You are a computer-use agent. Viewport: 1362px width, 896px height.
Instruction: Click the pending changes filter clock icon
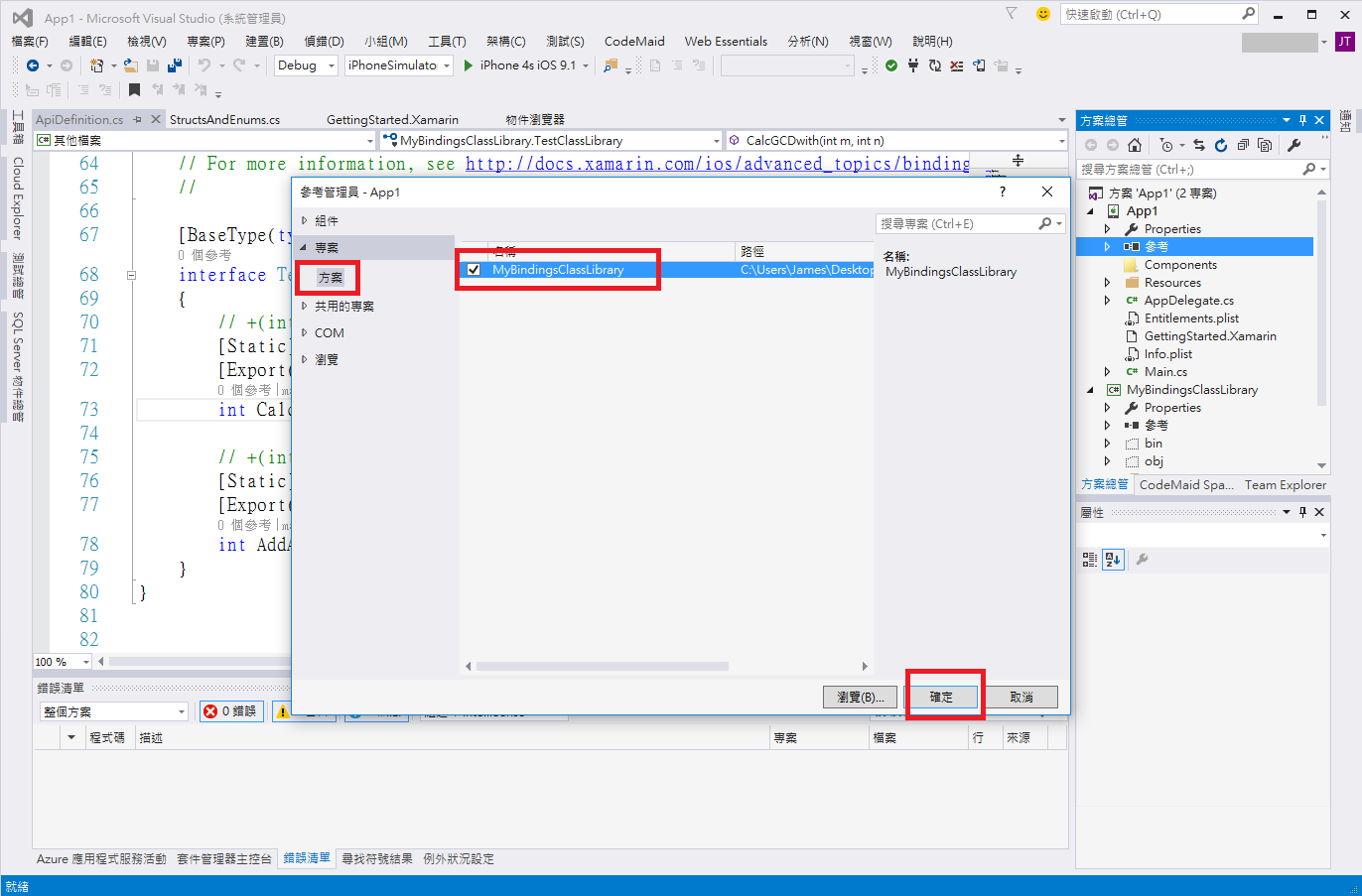tap(1166, 145)
